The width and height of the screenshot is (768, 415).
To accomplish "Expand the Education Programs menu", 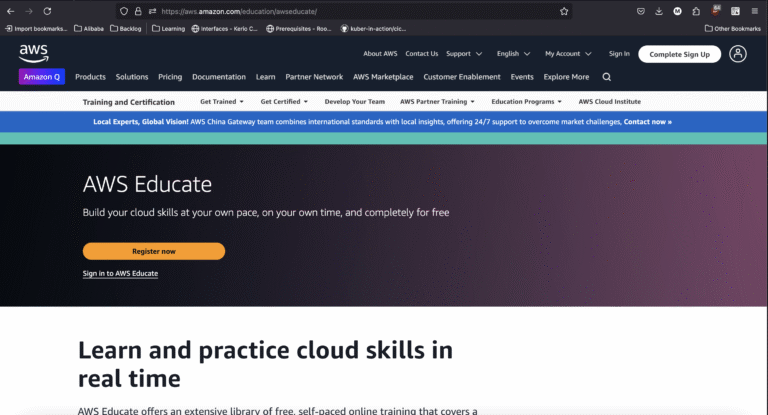I will point(526,101).
